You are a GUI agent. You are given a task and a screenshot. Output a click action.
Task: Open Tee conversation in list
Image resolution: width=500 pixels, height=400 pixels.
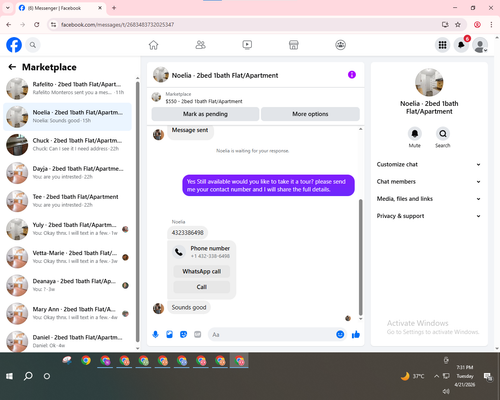pos(67,201)
